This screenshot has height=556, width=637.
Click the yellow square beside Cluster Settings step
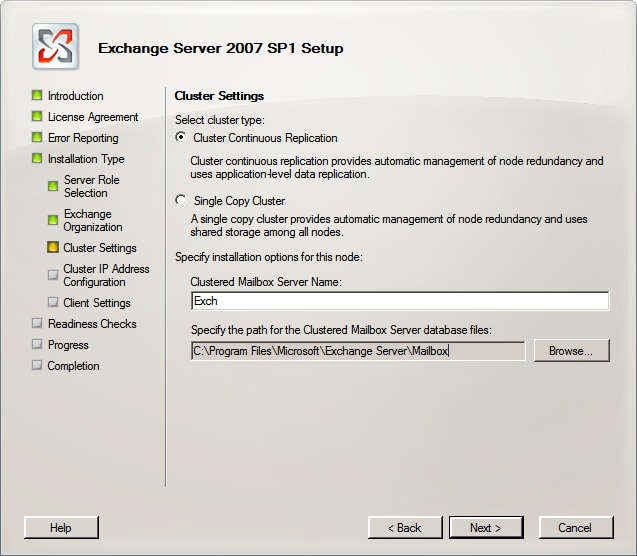[53, 247]
